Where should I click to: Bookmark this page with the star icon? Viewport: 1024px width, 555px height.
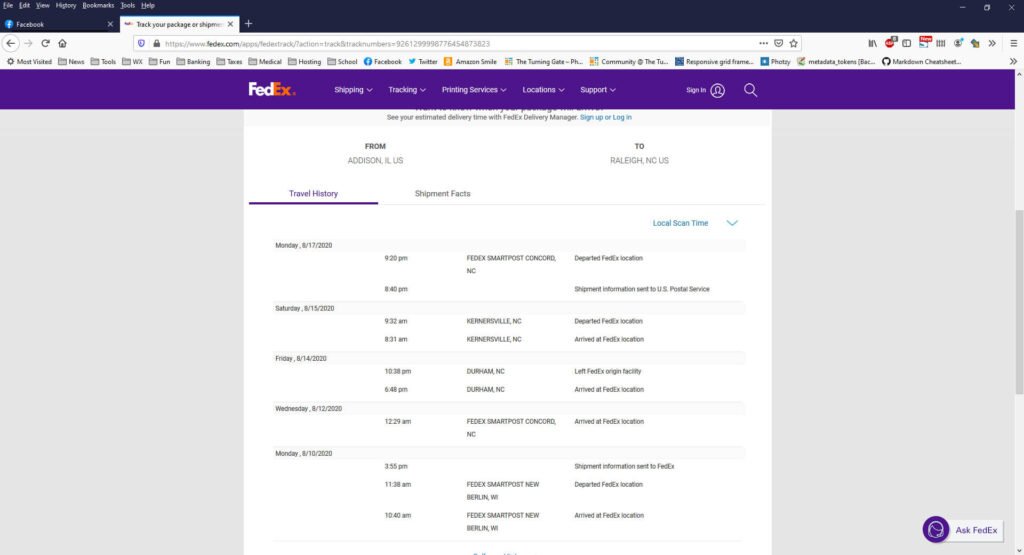[x=793, y=43]
